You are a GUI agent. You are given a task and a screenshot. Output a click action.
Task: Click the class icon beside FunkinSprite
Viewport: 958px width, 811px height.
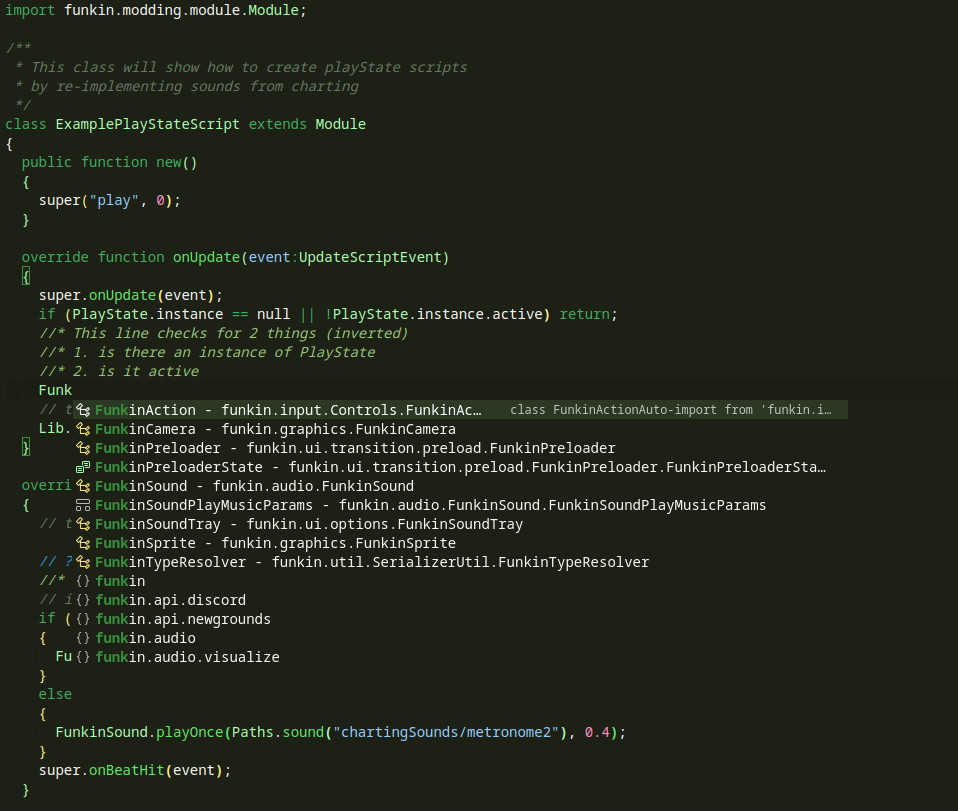(x=84, y=542)
